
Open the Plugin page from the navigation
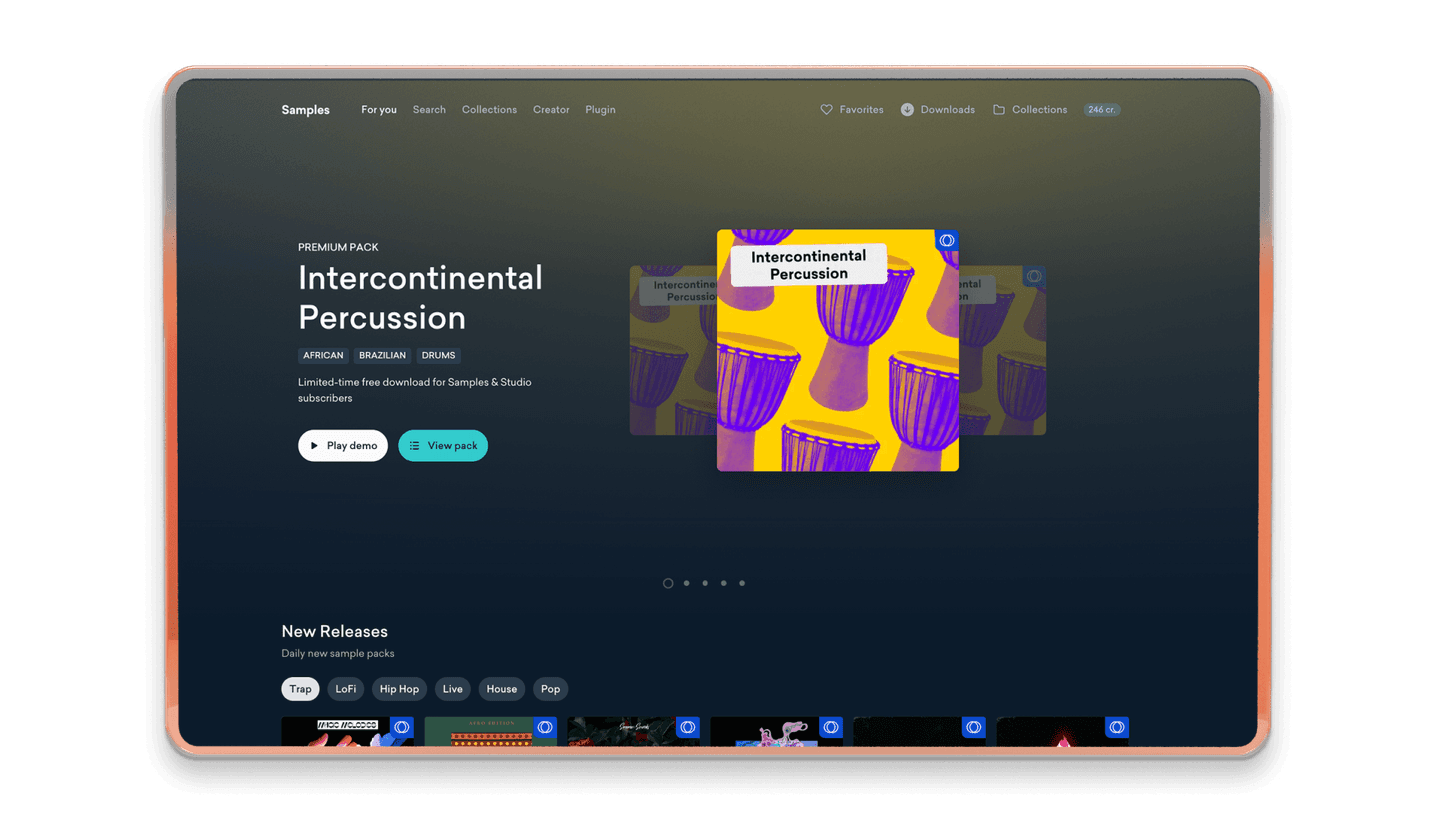point(600,110)
